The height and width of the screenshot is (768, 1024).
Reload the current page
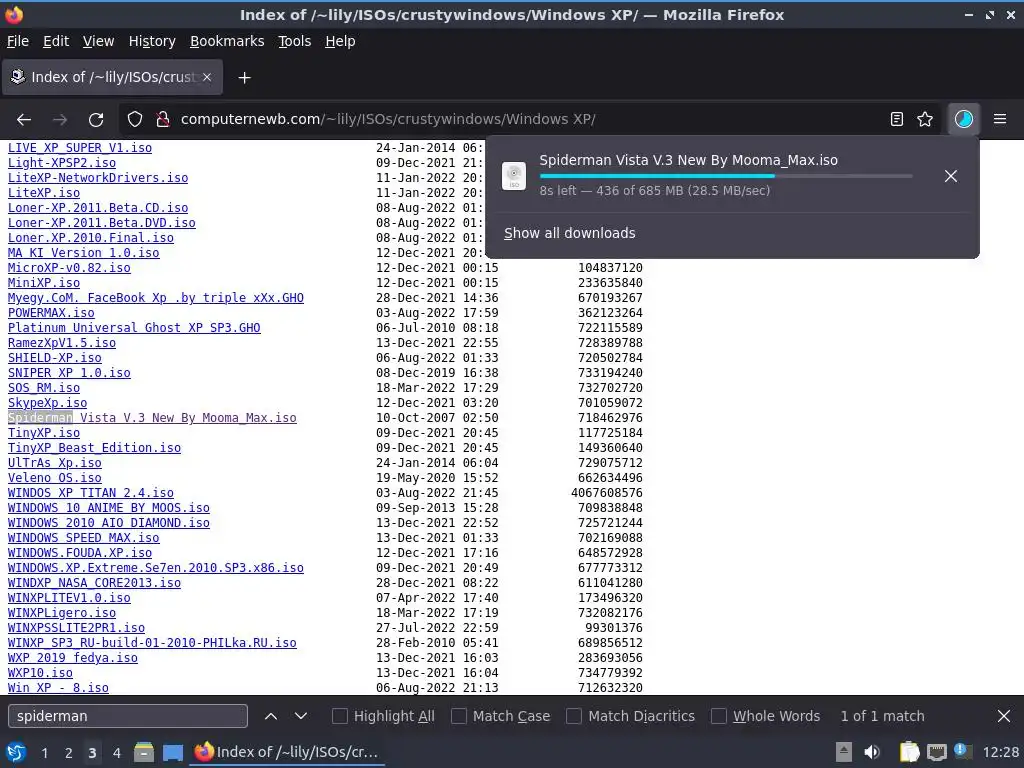[x=96, y=120]
